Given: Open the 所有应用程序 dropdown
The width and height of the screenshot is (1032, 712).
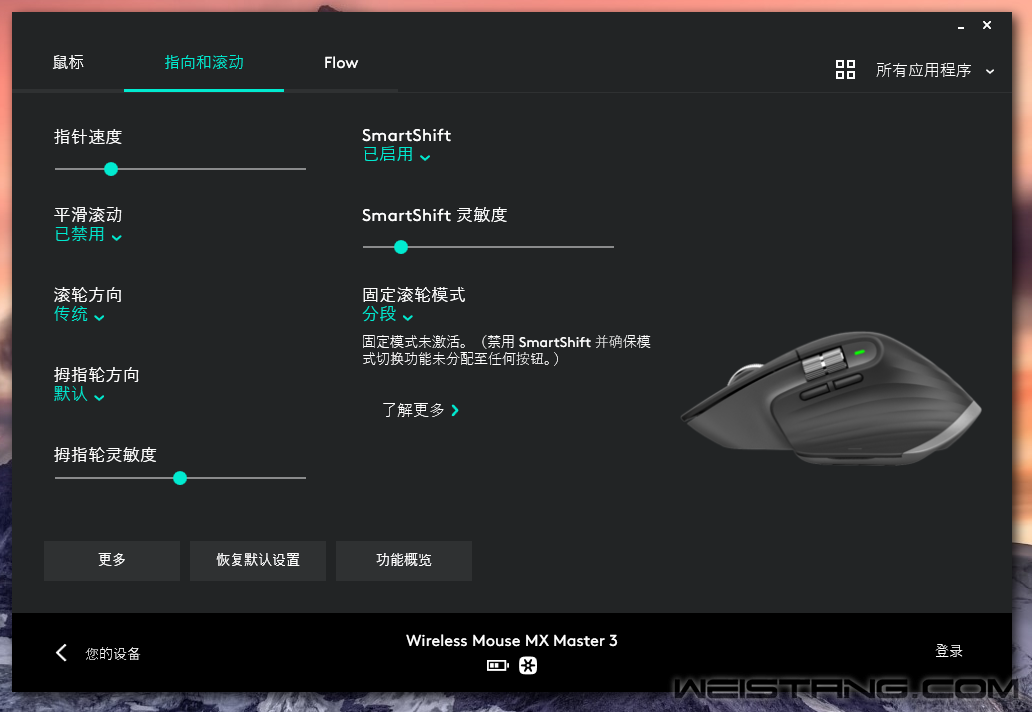Looking at the screenshot, I should tap(935, 70).
